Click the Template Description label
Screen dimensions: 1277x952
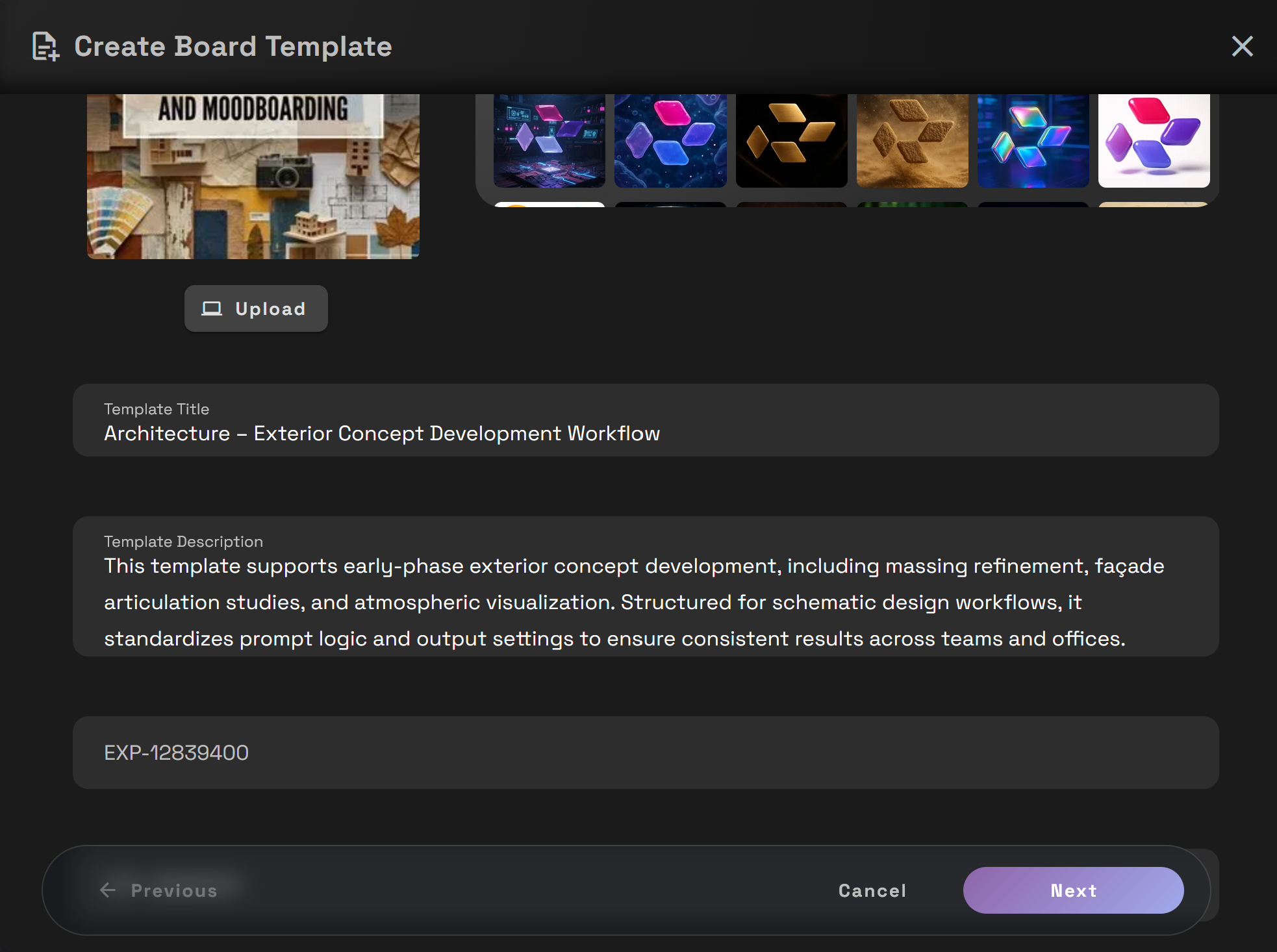click(183, 542)
